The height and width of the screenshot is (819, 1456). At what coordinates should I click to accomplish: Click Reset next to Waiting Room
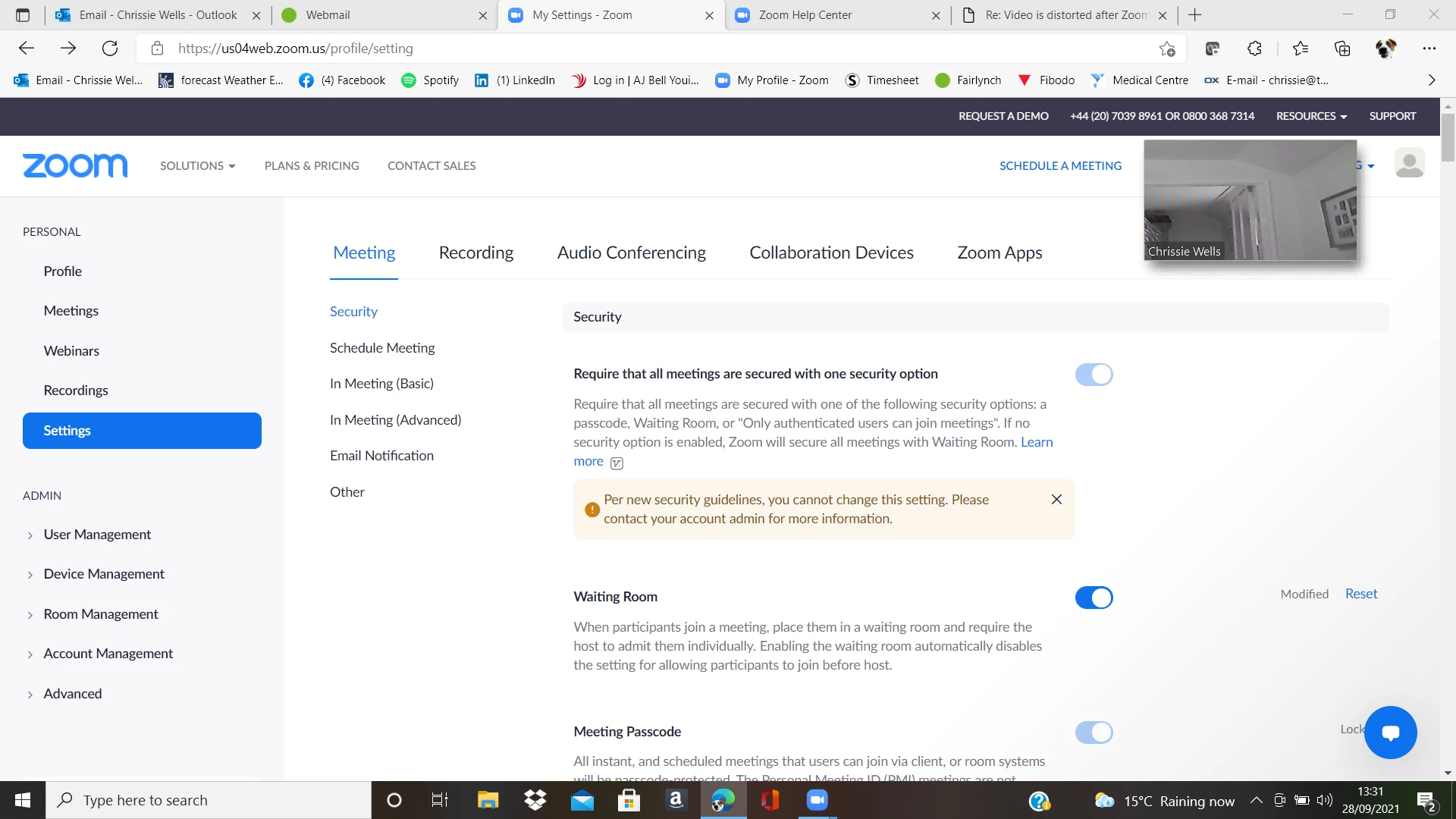(x=1360, y=594)
